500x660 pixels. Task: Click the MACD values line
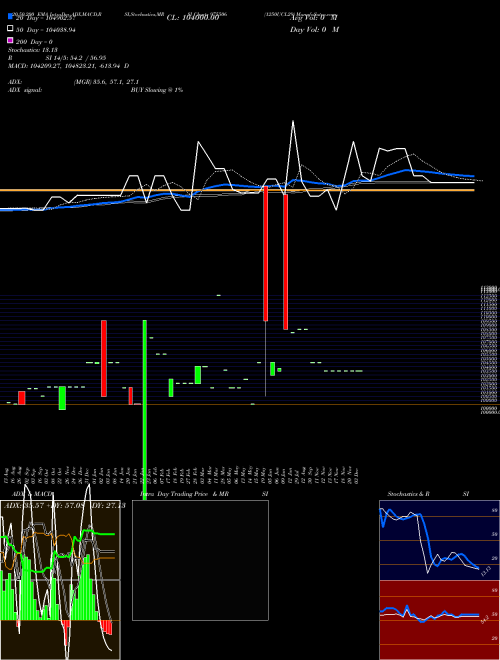pos(69,66)
